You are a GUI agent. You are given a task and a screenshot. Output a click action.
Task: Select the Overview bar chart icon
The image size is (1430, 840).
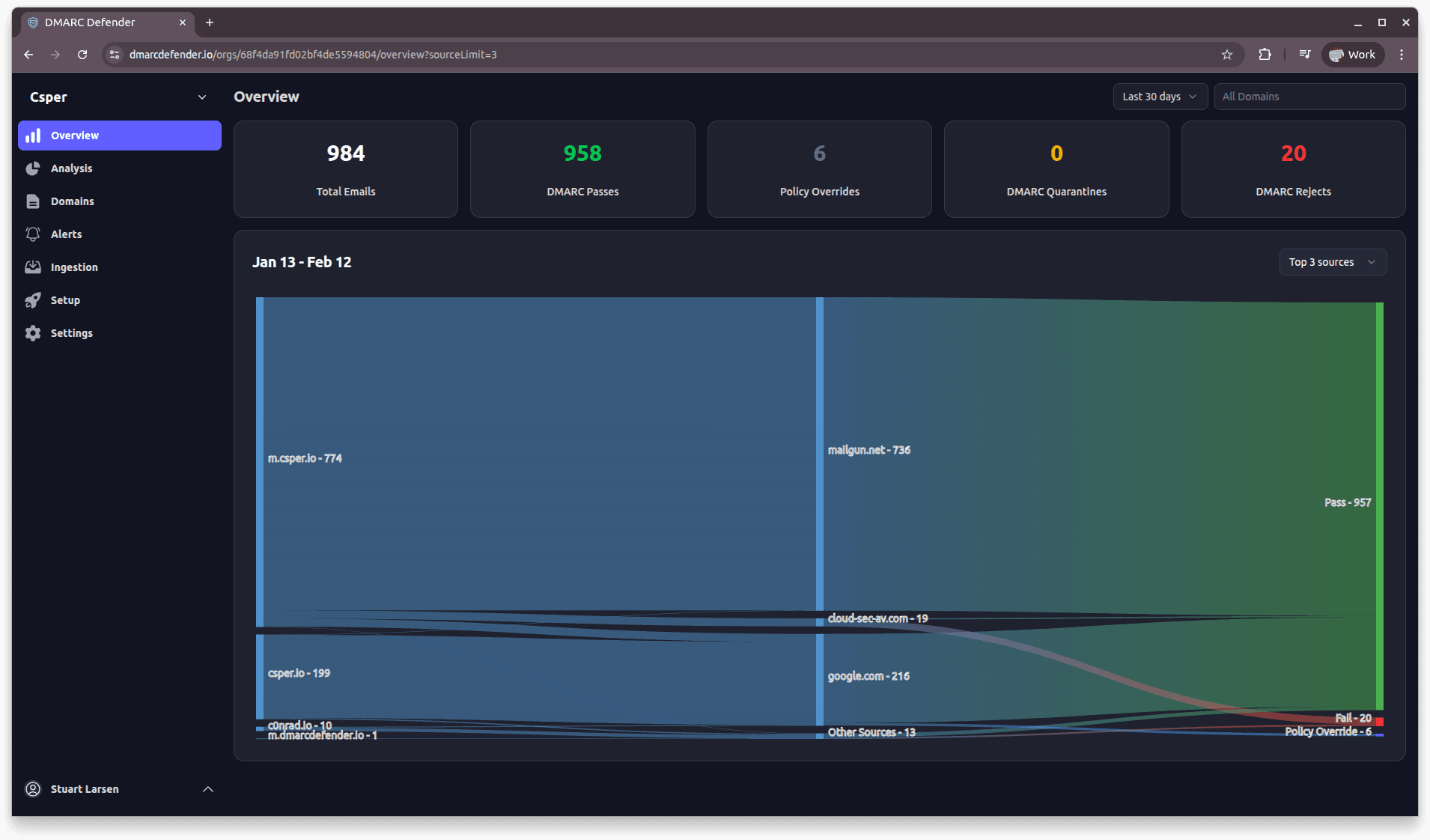(34, 136)
